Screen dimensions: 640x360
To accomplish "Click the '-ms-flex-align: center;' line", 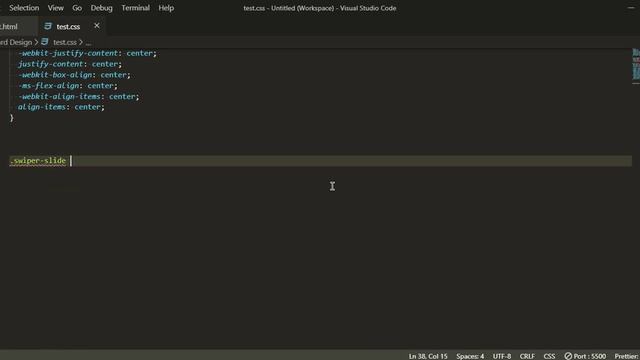I will [x=68, y=86].
